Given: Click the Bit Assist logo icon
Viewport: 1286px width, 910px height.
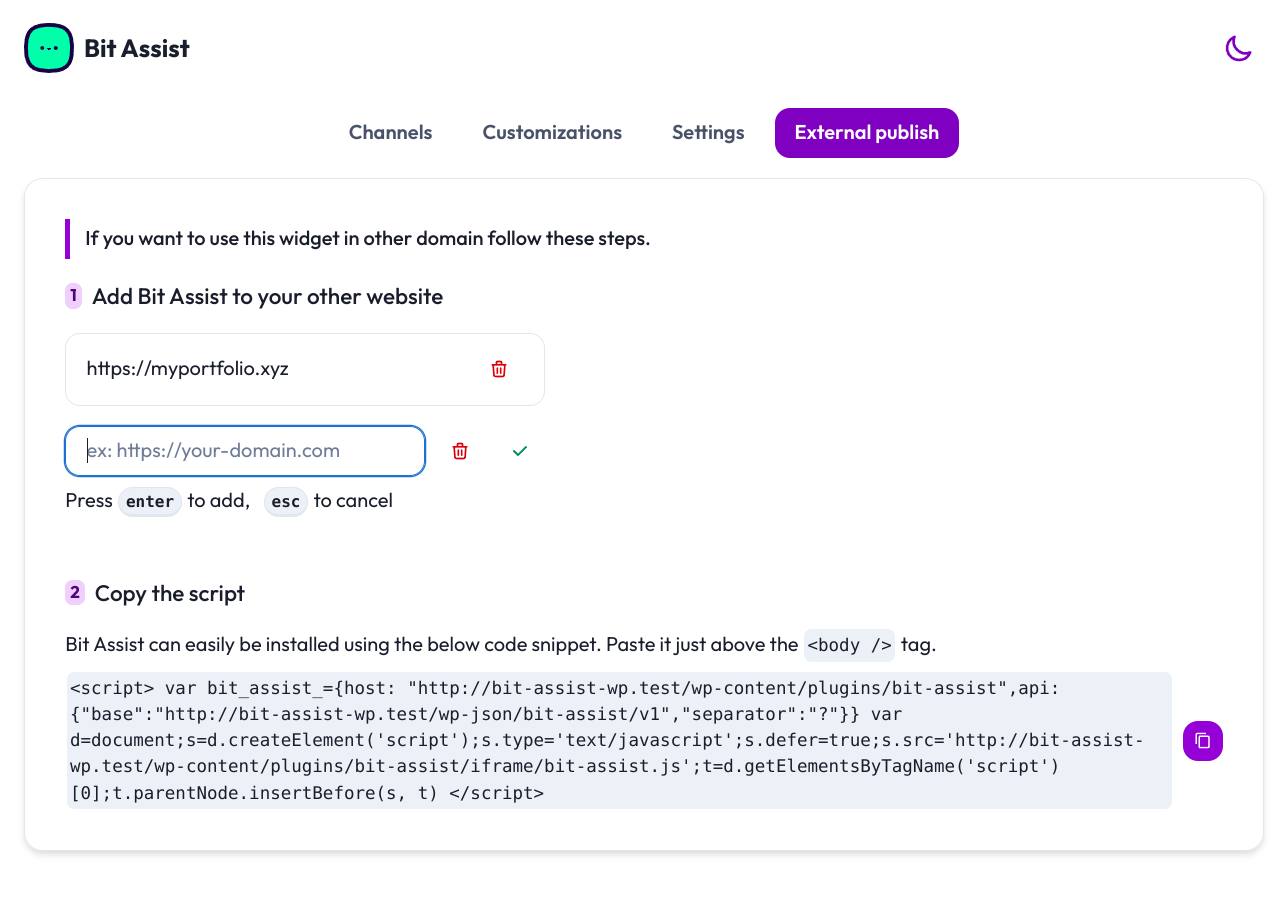Looking at the screenshot, I should [x=49, y=48].
